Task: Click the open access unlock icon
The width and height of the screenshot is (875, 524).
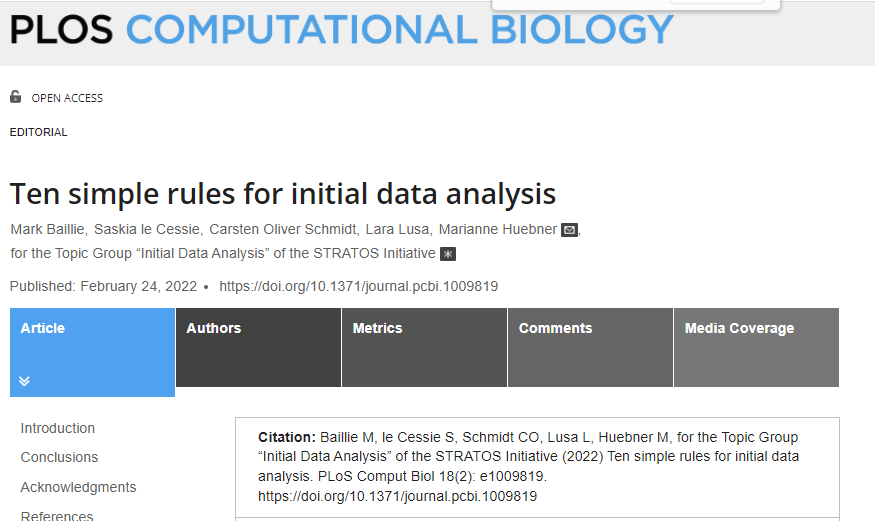Action: (x=15, y=97)
